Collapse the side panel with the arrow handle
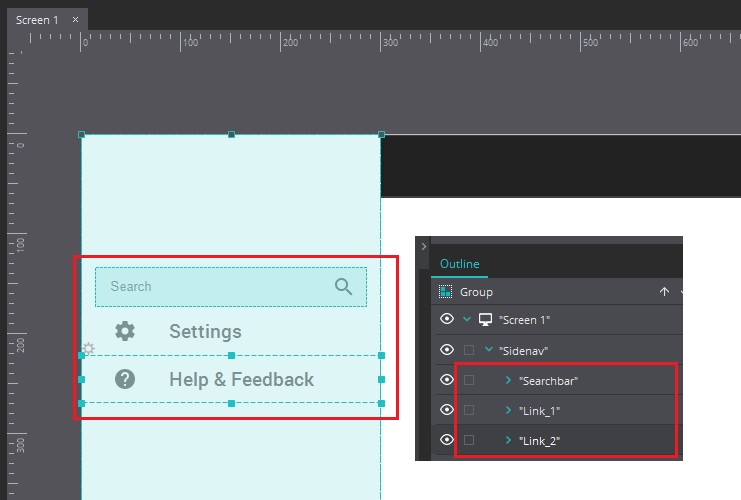The width and height of the screenshot is (741, 500). tap(423, 246)
